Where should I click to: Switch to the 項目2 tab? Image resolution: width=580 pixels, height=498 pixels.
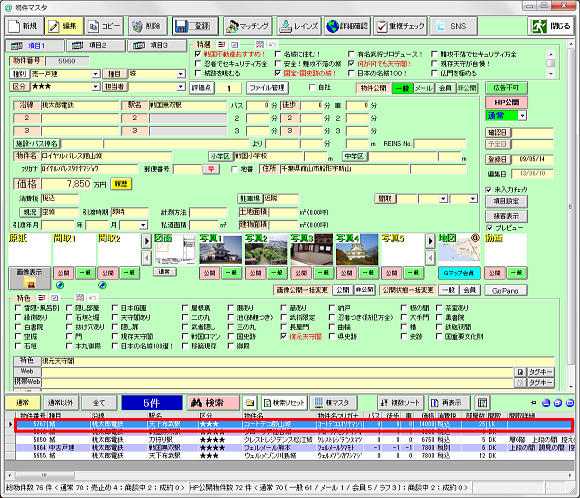click(96, 46)
